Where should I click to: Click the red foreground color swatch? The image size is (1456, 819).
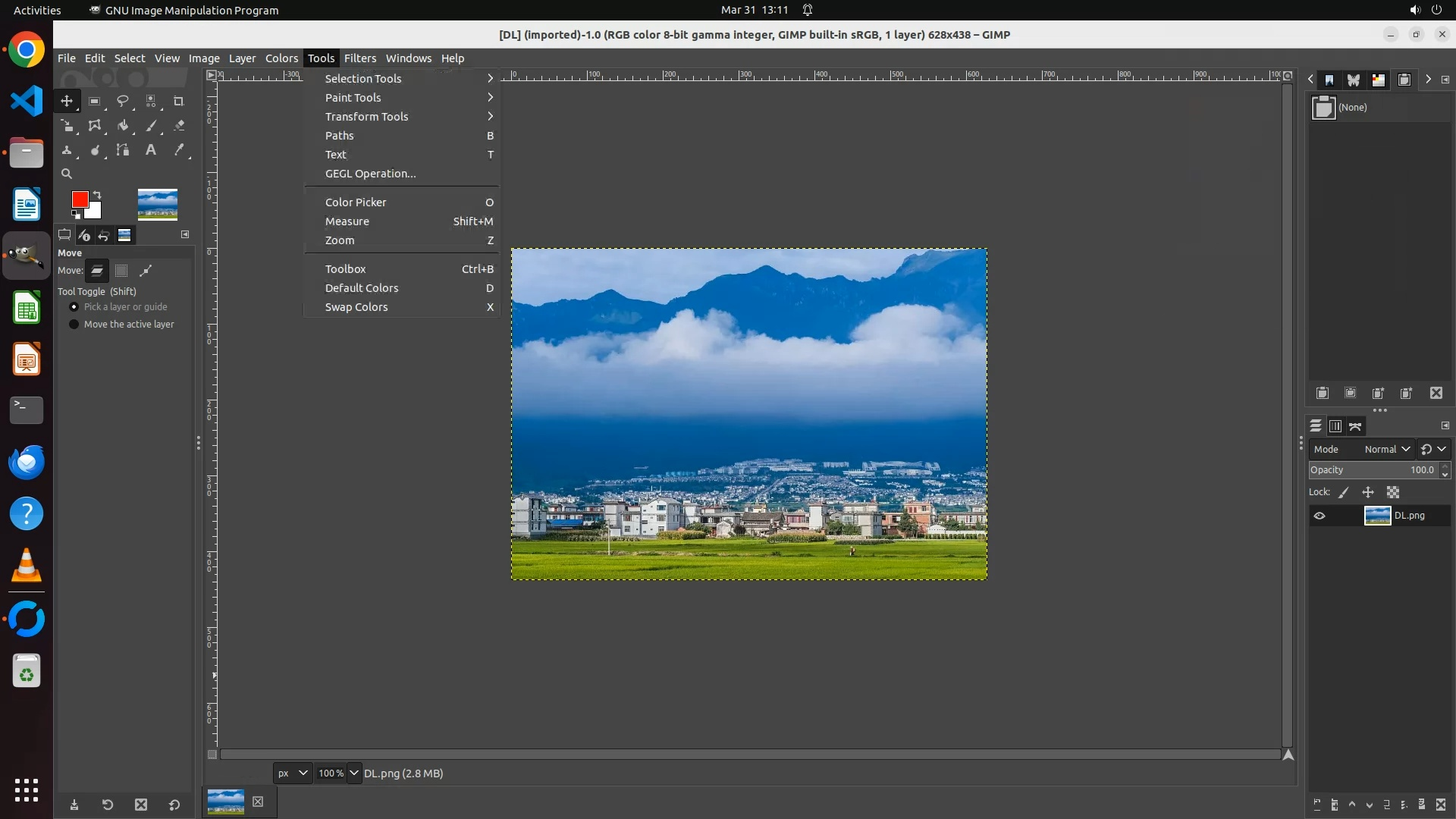79,199
